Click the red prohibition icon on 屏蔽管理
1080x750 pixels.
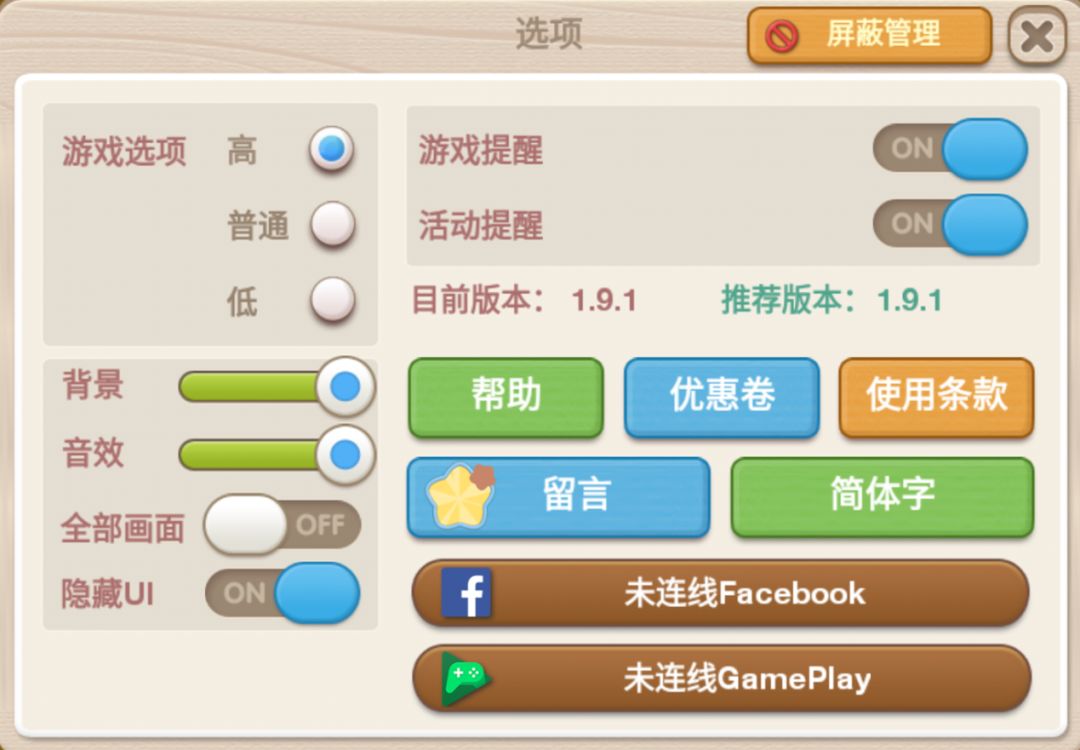[x=782, y=35]
